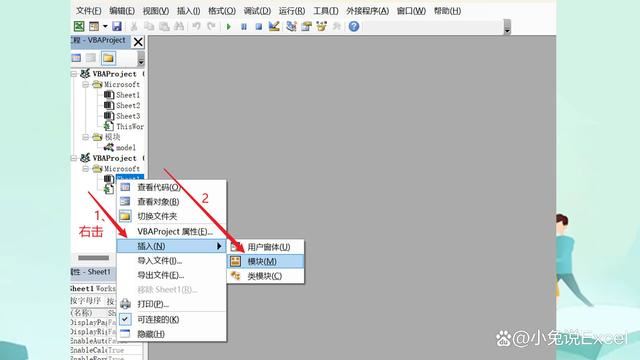The height and width of the screenshot is (360, 640).
Task: Close the VBAProject explorer panel
Action: click(x=138, y=42)
